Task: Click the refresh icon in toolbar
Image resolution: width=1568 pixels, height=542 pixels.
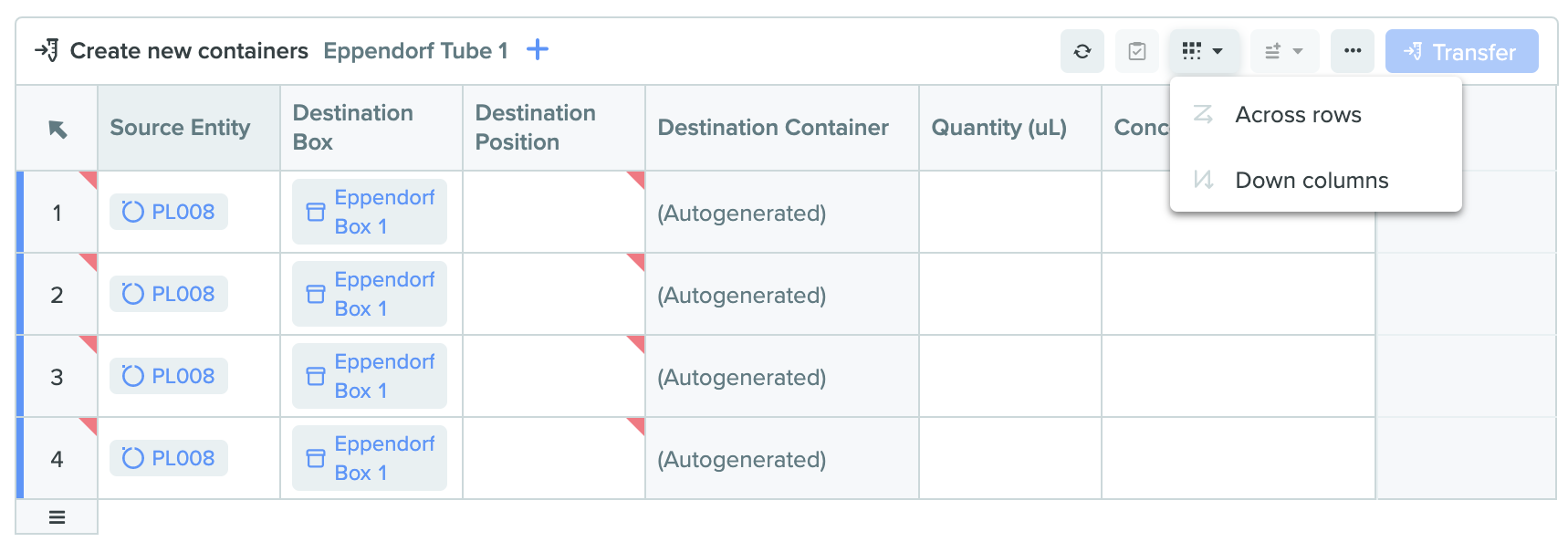Action: click(1082, 51)
